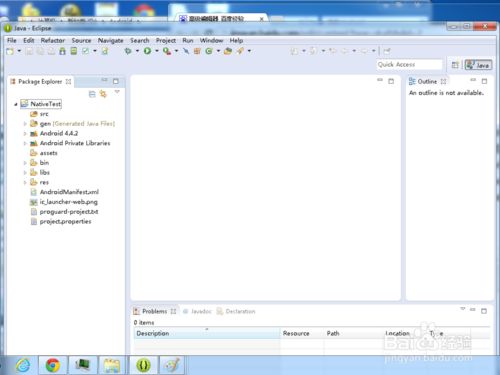Viewport: 500px width, 375px height.
Task: Click the green New Java Class icon
Action: coord(209,51)
